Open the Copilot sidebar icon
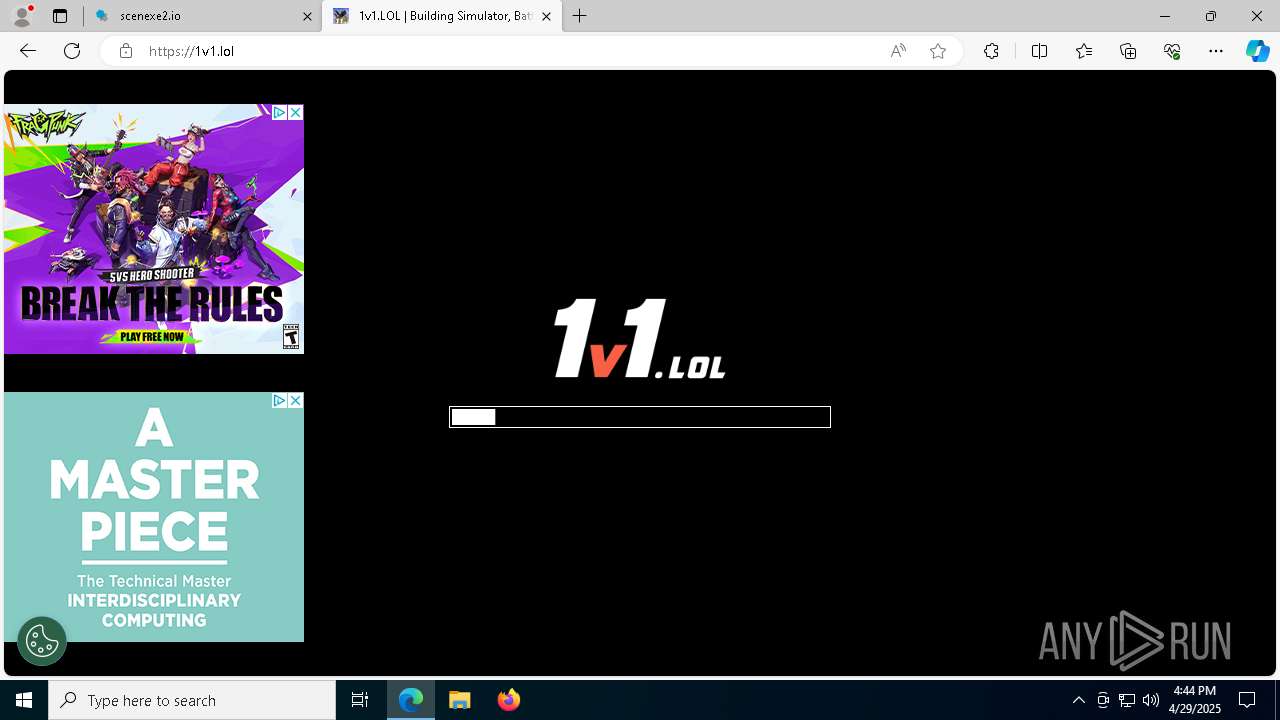The image size is (1280, 720). coord(1258,51)
